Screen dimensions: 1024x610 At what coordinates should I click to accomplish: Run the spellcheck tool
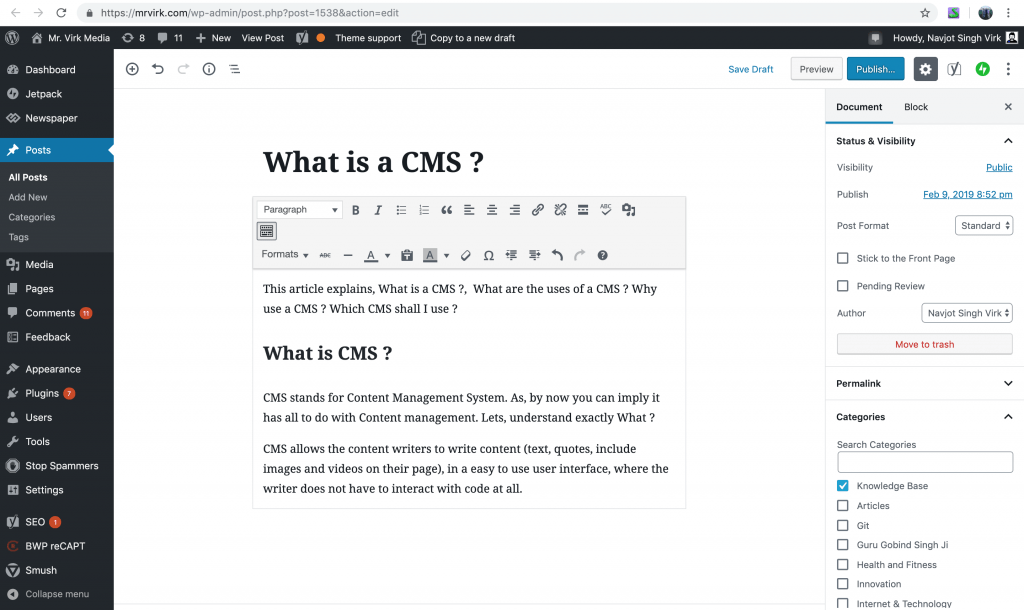(606, 210)
